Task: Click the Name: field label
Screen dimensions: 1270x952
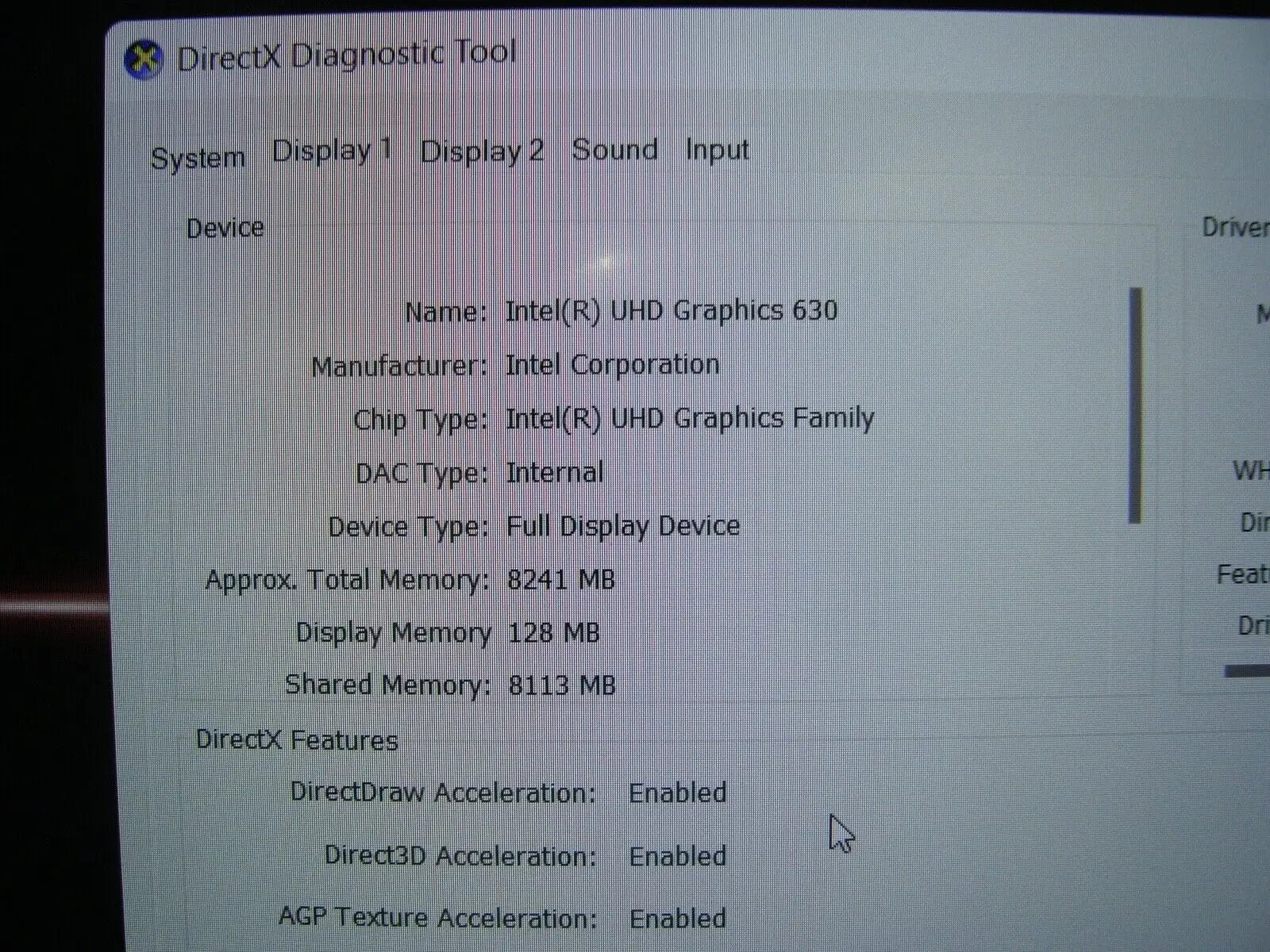Action: pos(446,312)
